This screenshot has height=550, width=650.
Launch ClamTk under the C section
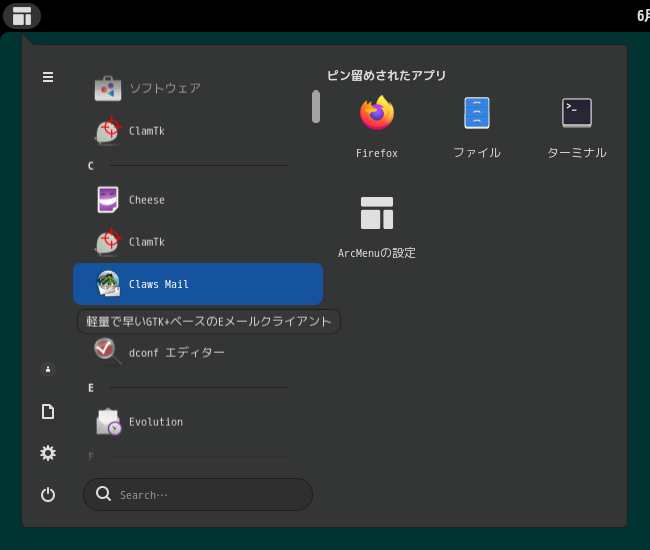(198, 242)
